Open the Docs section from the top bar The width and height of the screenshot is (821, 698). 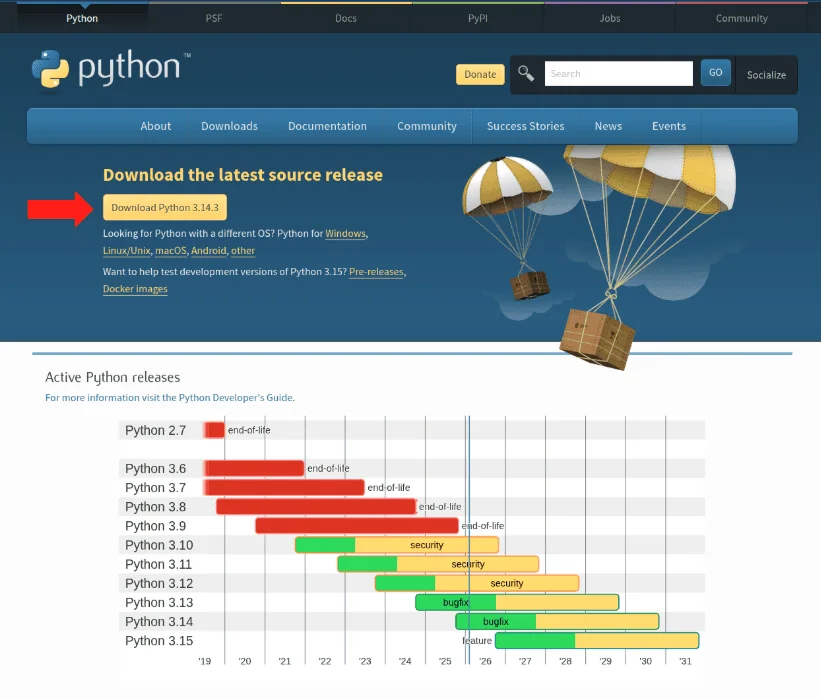click(x=345, y=17)
